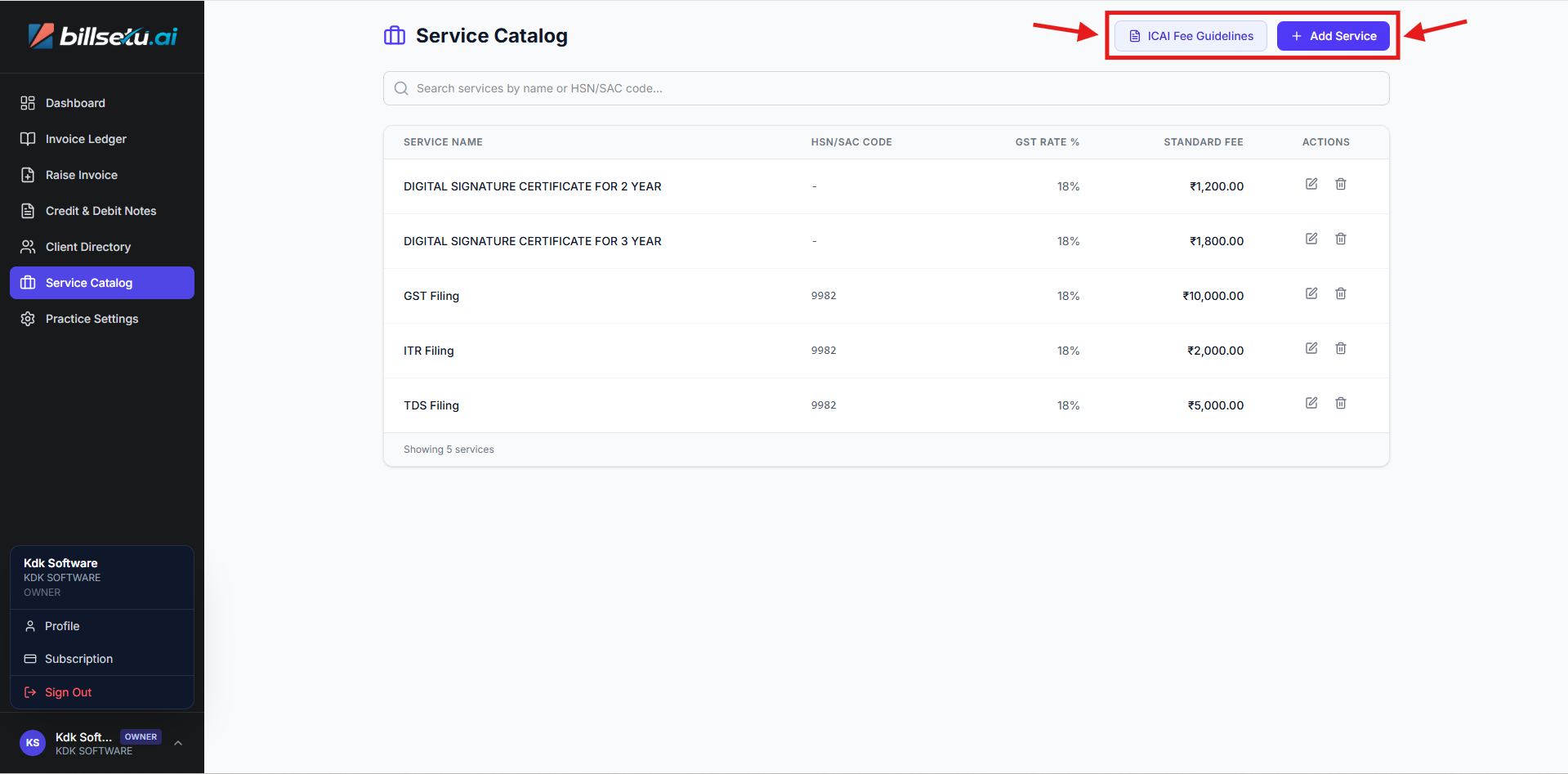1568x774 pixels.
Task: Open Practice Settings
Action: [x=92, y=319]
